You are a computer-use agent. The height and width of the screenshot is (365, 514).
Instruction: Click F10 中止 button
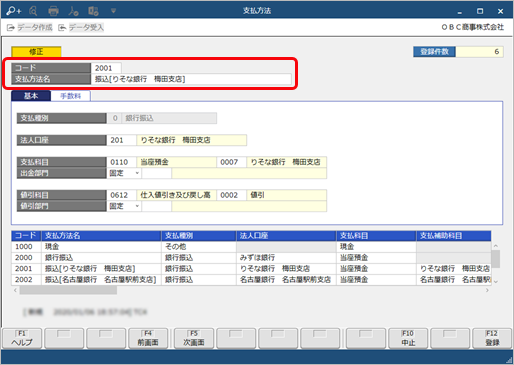[x=408, y=338]
